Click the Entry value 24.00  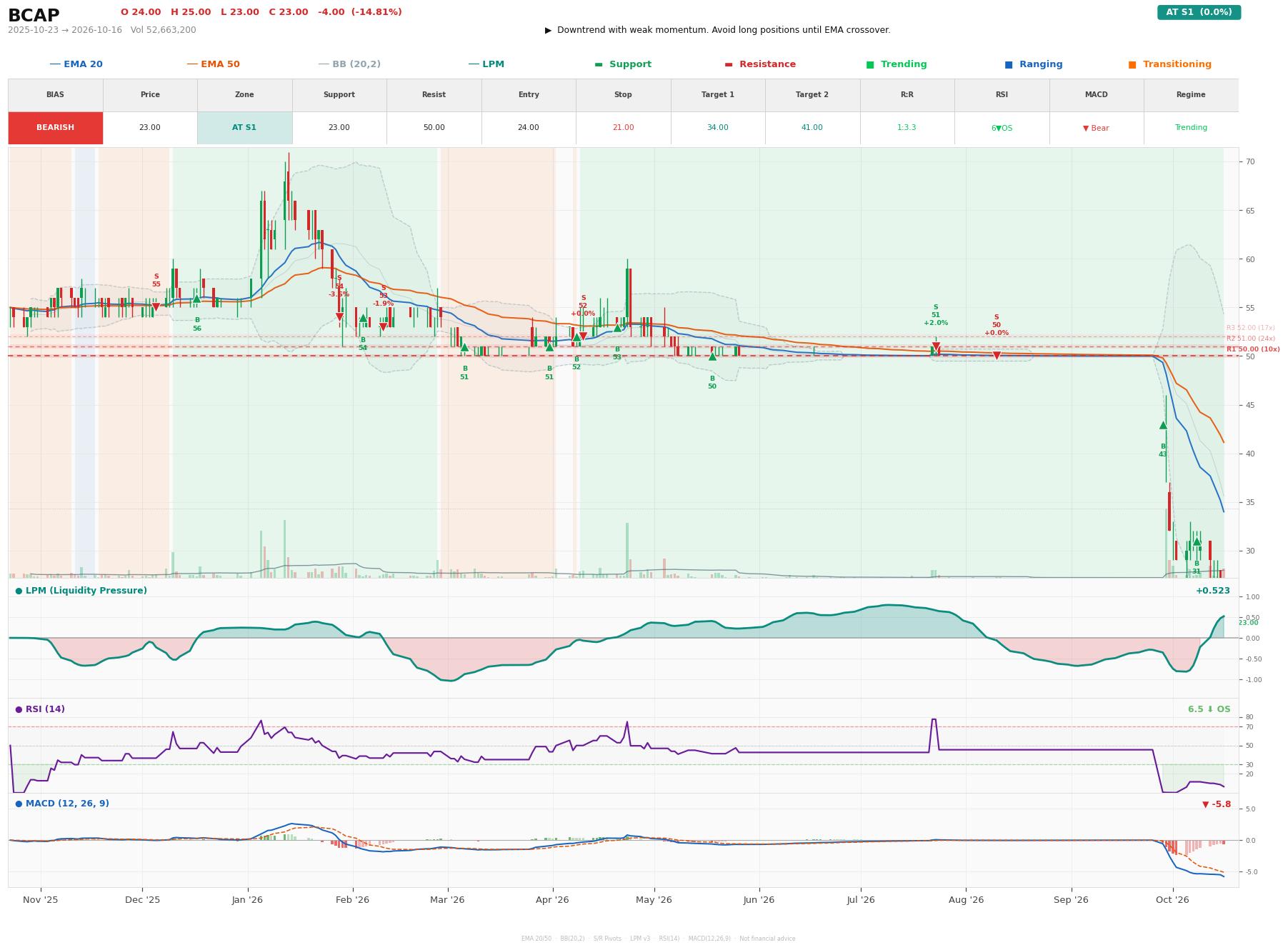[x=528, y=128]
